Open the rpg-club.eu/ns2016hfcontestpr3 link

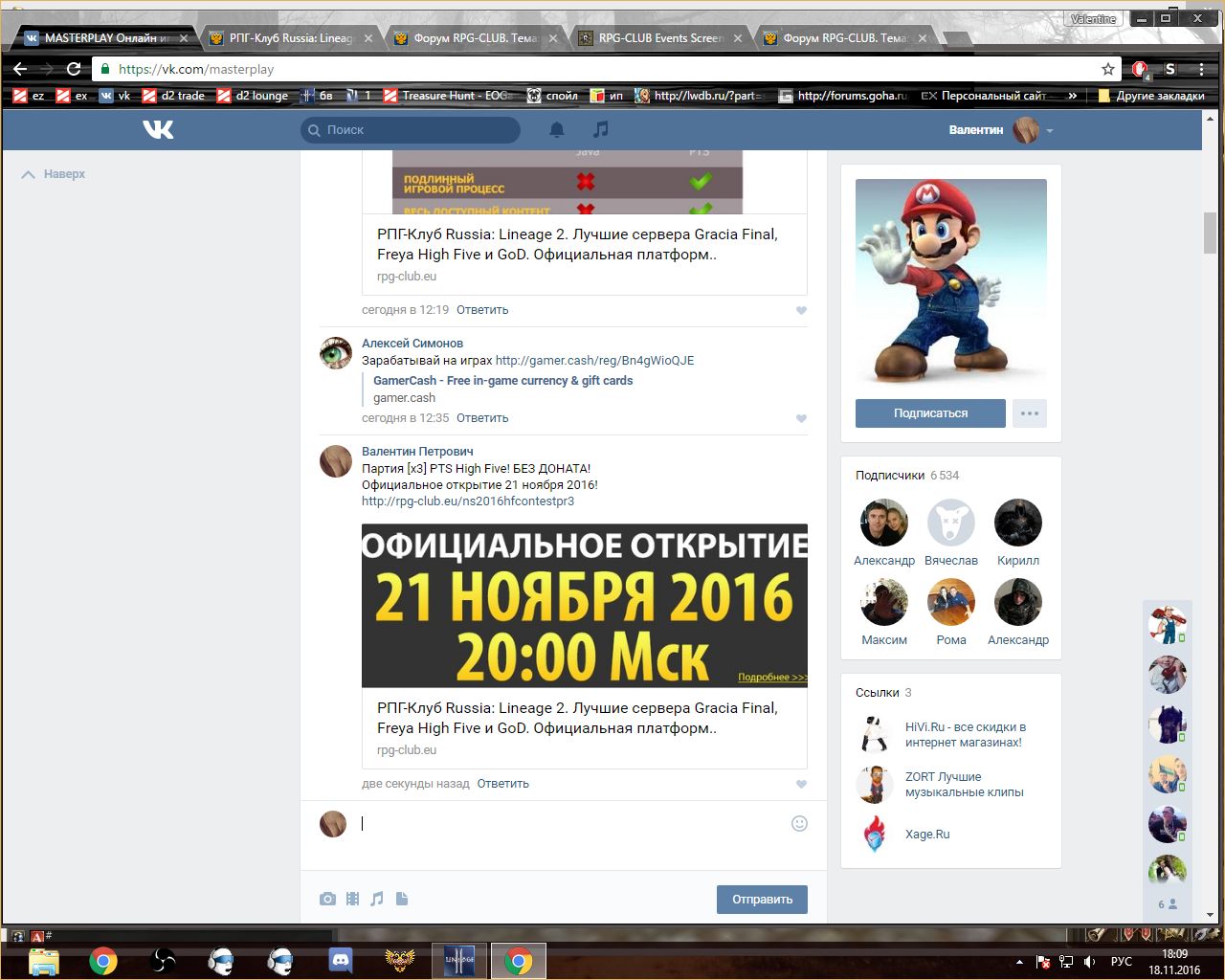468,501
